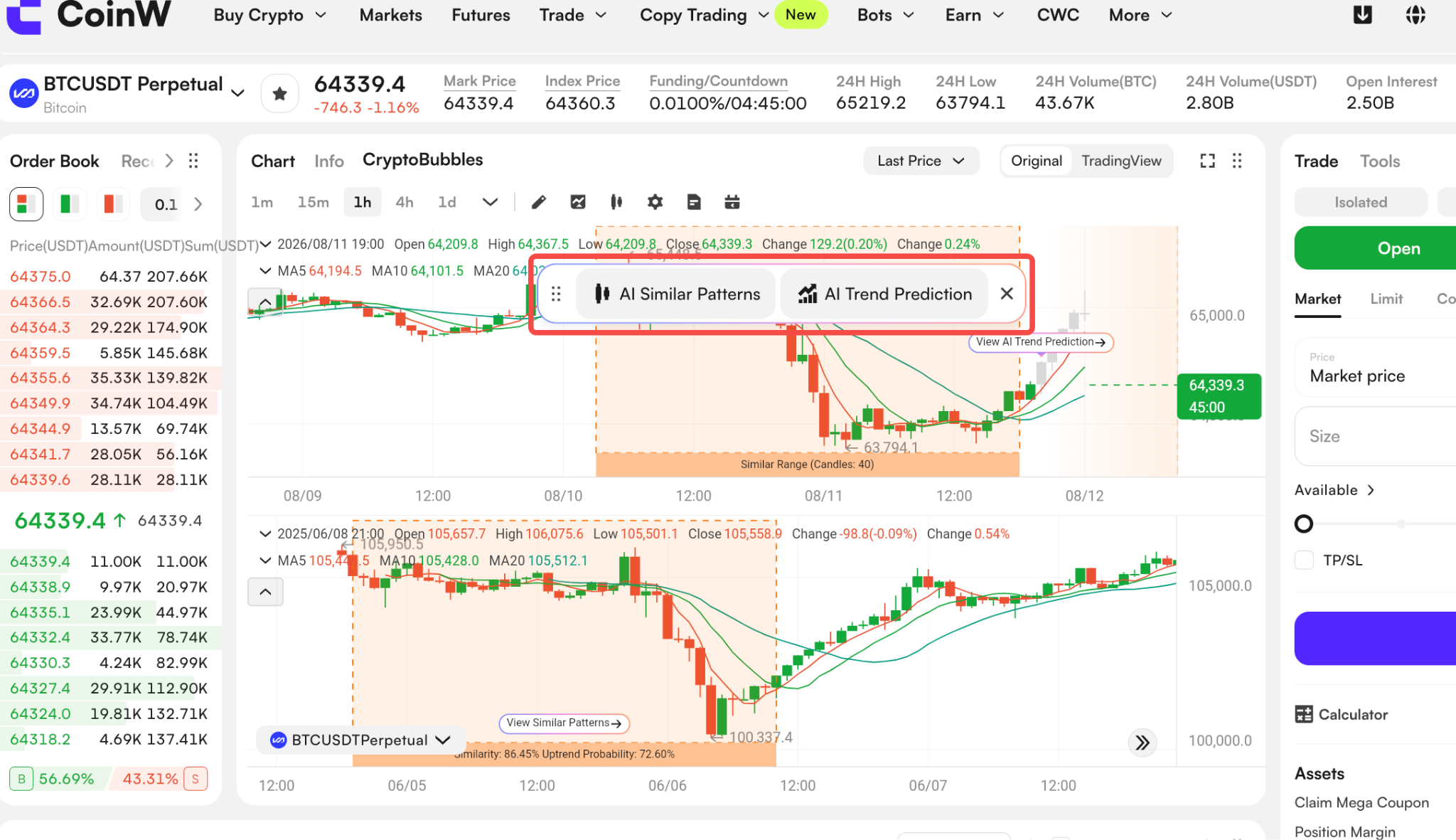Close the AI tools popup
Image resolution: width=1456 pixels, height=840 pixels.
click(1007, 294)
